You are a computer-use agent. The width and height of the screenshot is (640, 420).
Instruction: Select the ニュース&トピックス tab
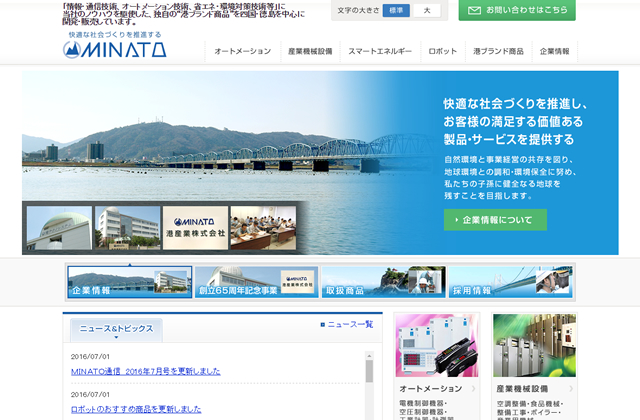tap(116, 330)
